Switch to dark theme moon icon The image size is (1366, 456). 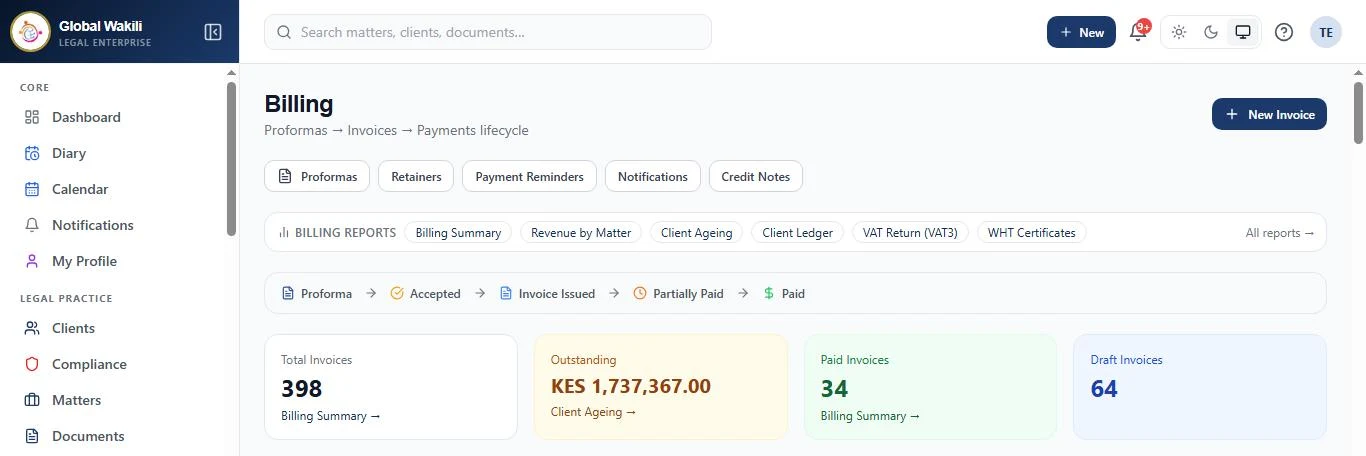click(1211, 32)
